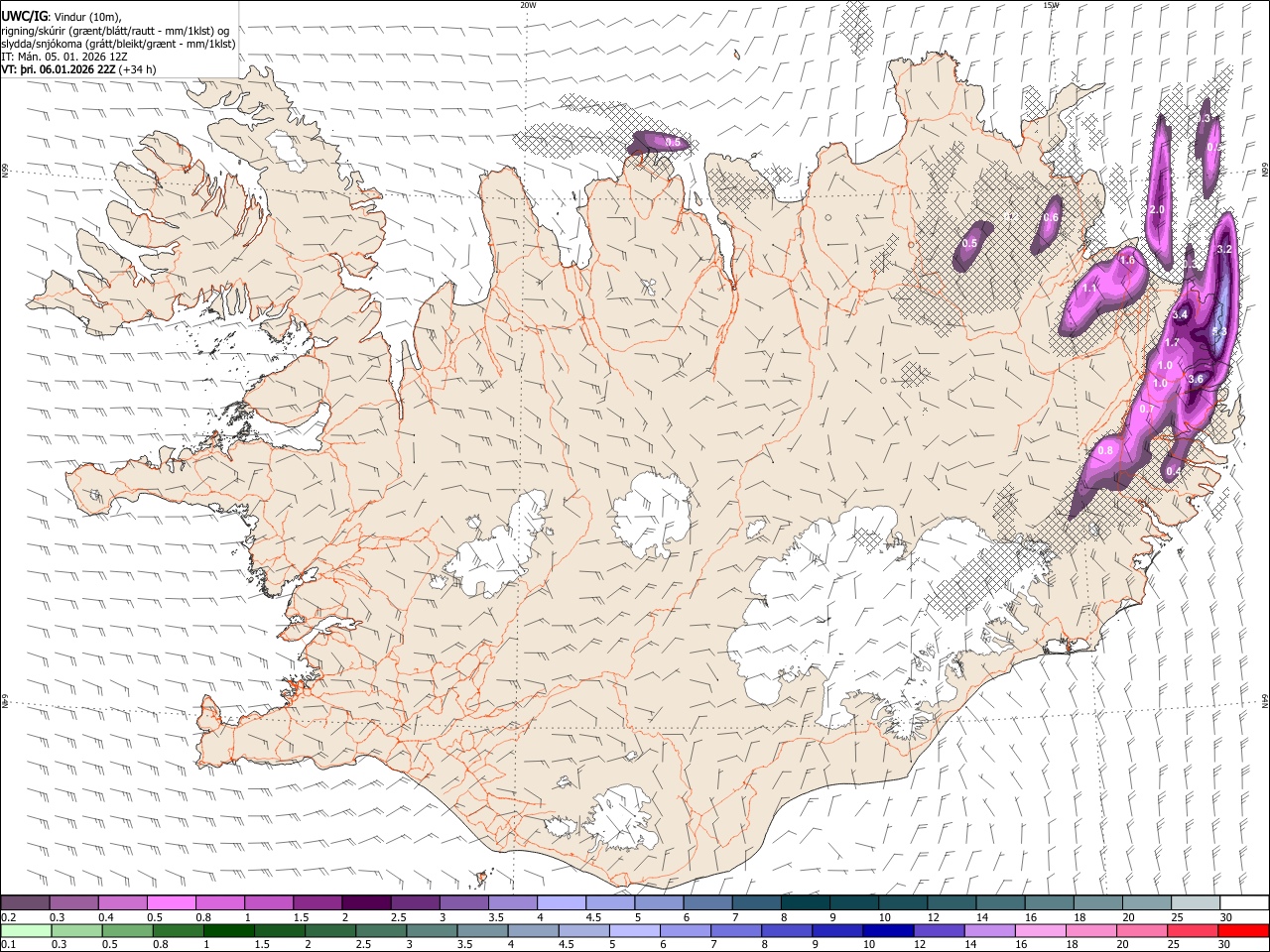Click the 0.1 label on rain legend
This screenshot has width=1270, height=952.
coord(9,944)
